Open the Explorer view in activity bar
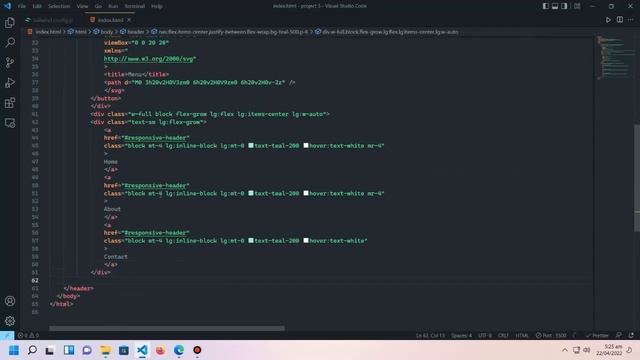This screenshot has width=640, height=360. point(10,22)
